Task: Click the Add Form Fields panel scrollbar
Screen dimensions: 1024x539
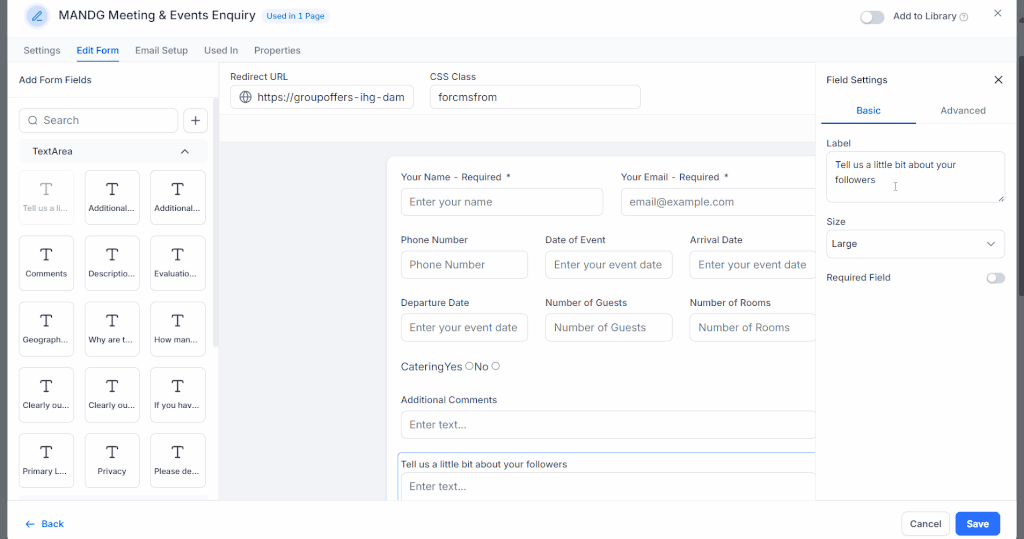Action: (x=216, y=225)
